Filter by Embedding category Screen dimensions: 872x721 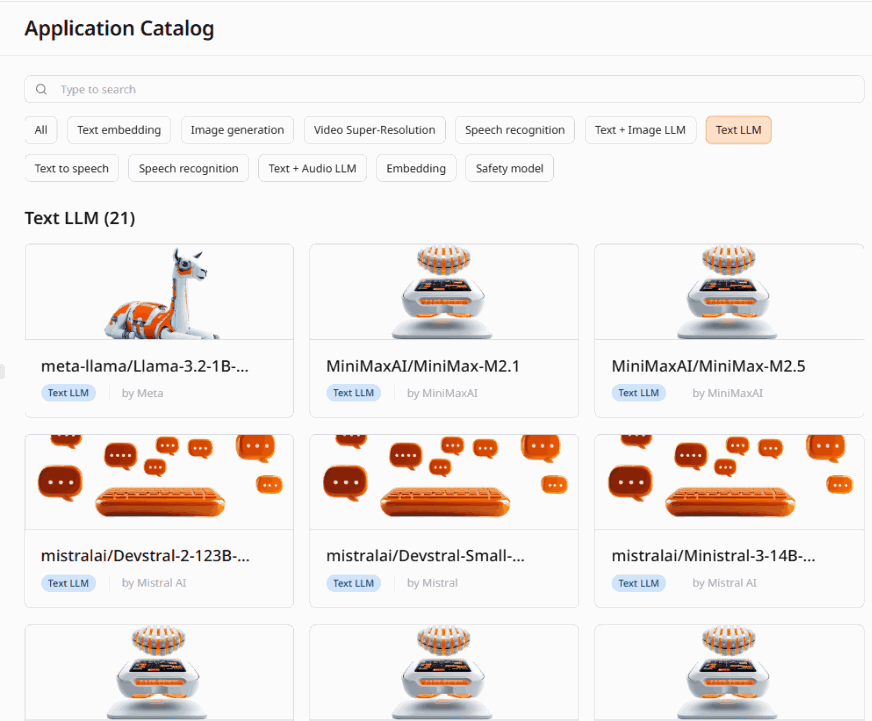pos(416,168)
